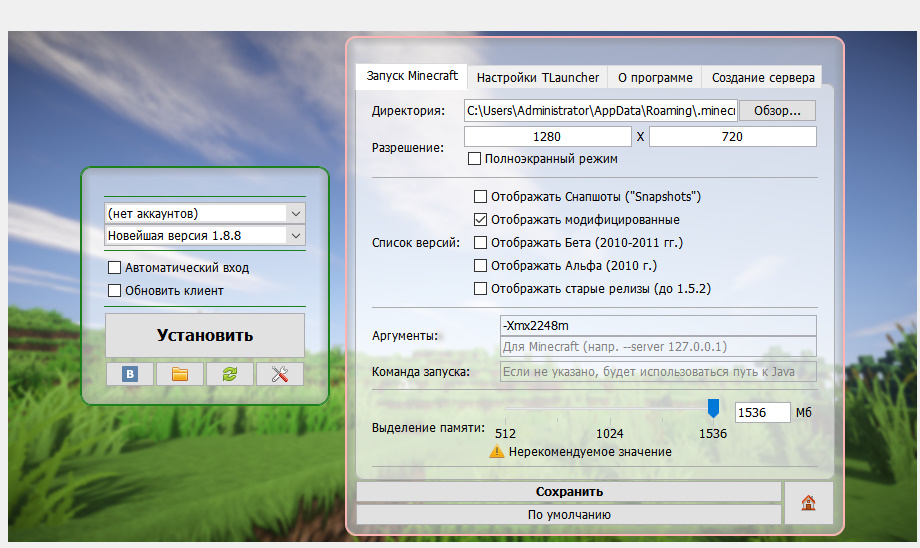The height and width of the screenshot is (548, 920).
Task: Check Отображать Альфа (2010 г.)
Action: (481, 265)
